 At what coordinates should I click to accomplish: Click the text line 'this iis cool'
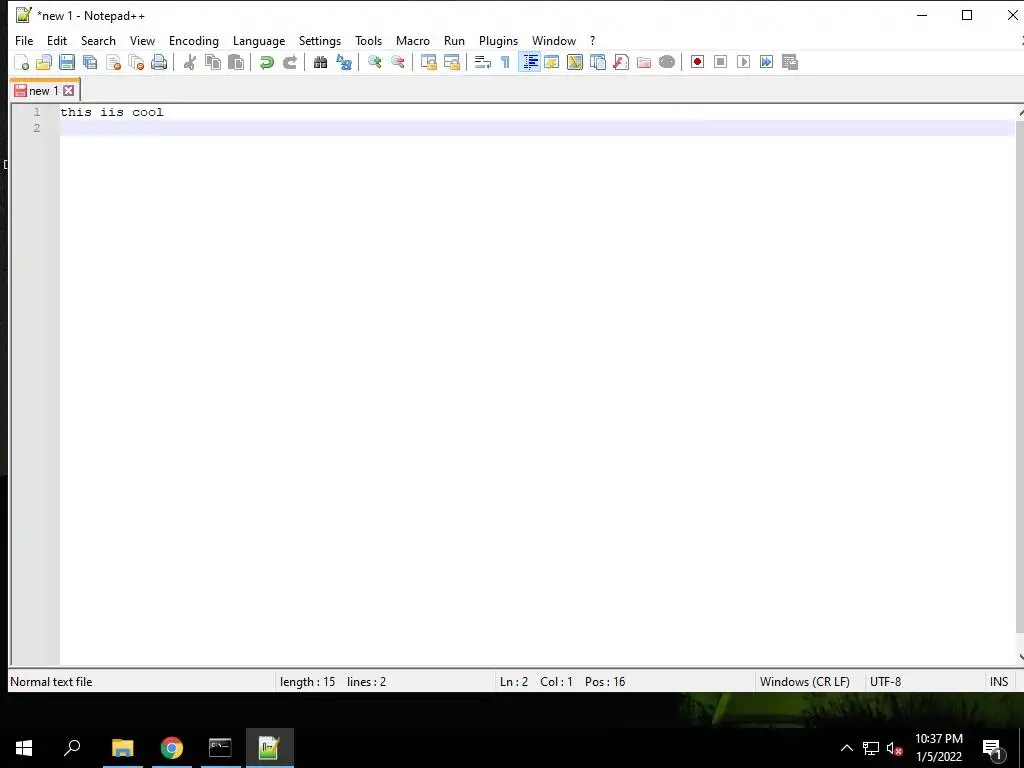[112, 112]
